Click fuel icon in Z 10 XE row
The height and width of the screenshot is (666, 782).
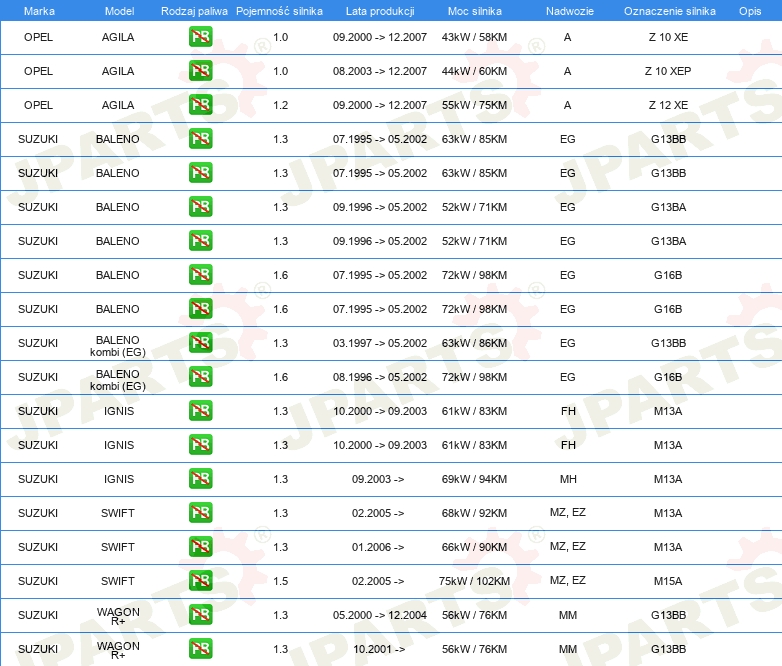point(200,37)
